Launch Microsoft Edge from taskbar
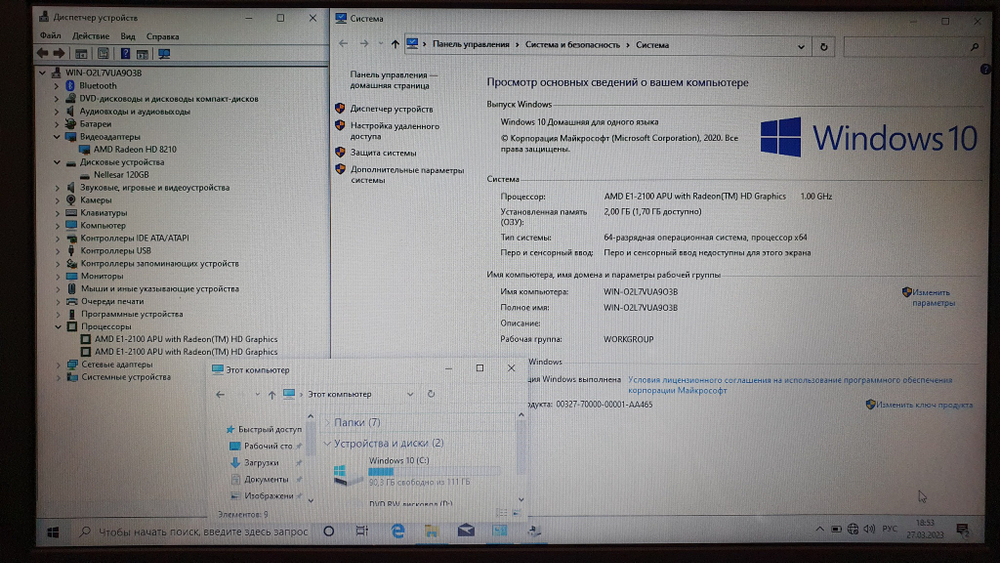Viewport: 1000px width, 563px height. 397,531
